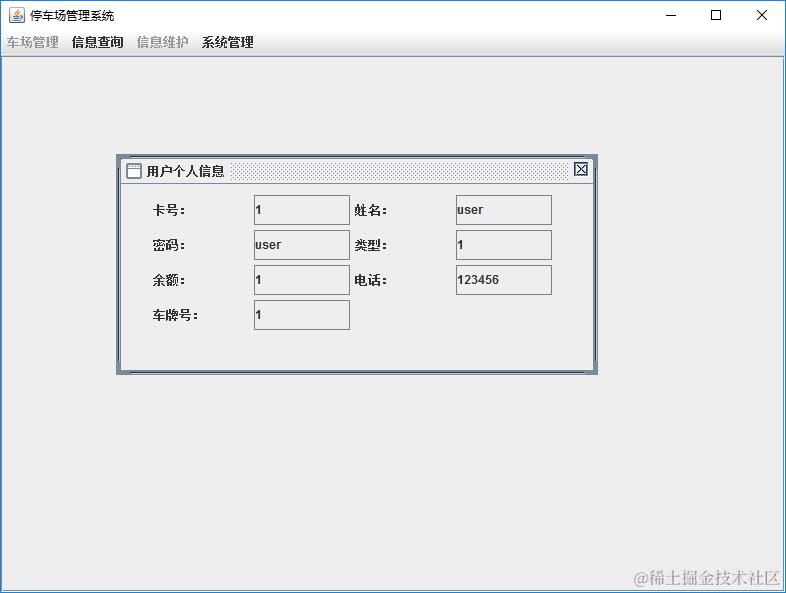Click the 姓名: label
The image size is (786, 593).
point(371,210)
